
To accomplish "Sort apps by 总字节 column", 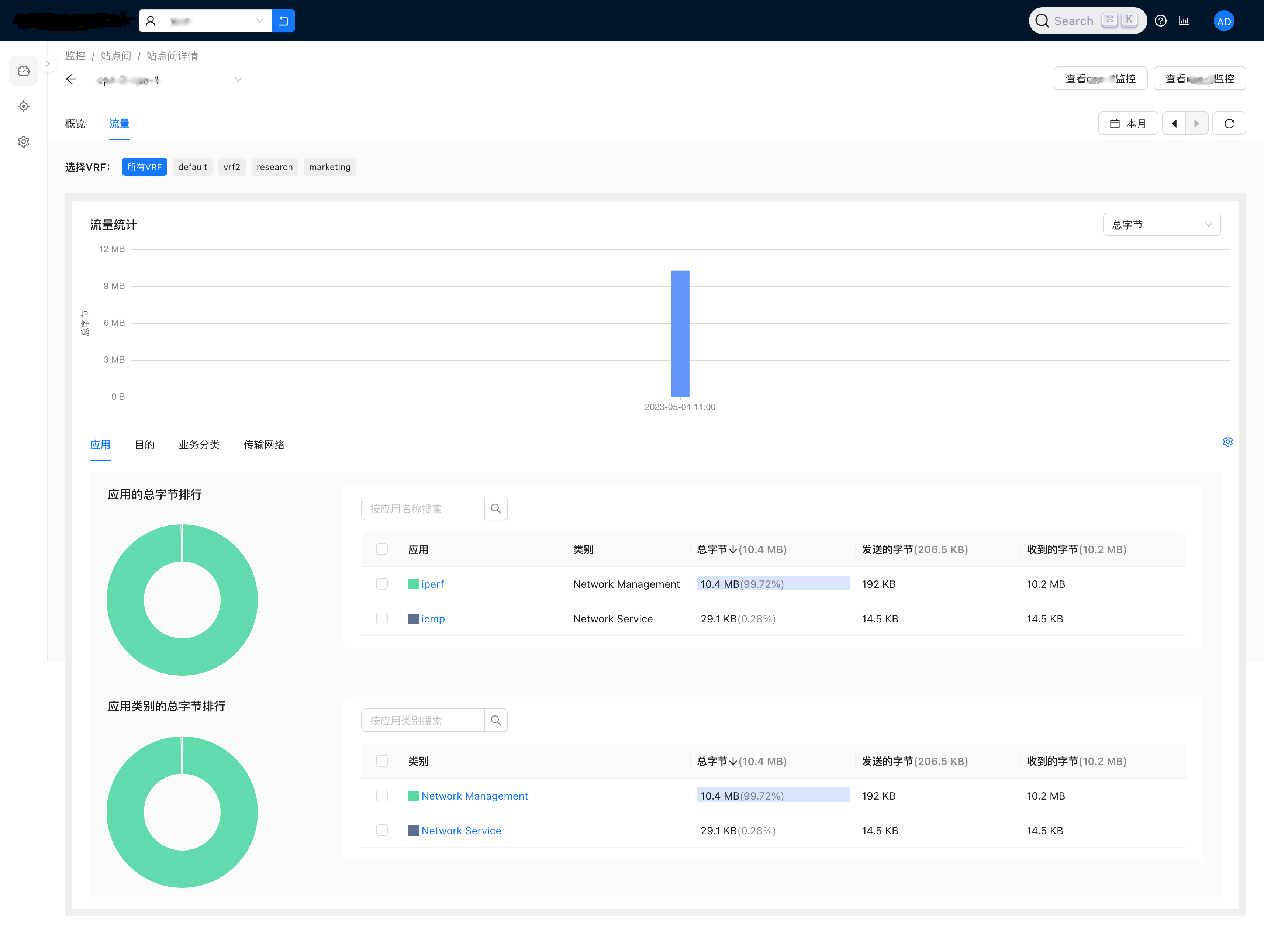I will (x=742, y=549).
